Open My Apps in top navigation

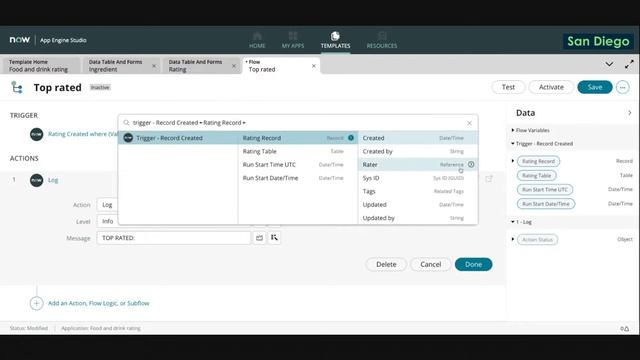[x=293, y=40]
